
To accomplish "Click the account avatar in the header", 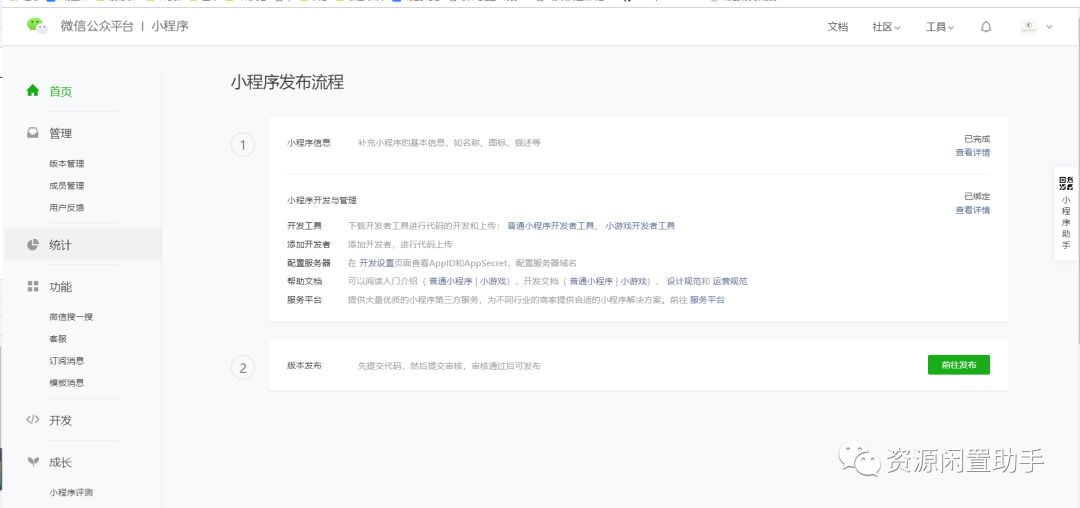I will point(1028,27).
